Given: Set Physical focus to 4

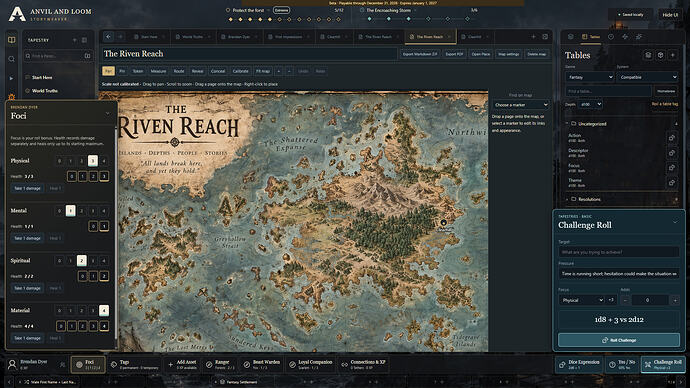Looking at the screenshot, I should (x=103, y=161).
